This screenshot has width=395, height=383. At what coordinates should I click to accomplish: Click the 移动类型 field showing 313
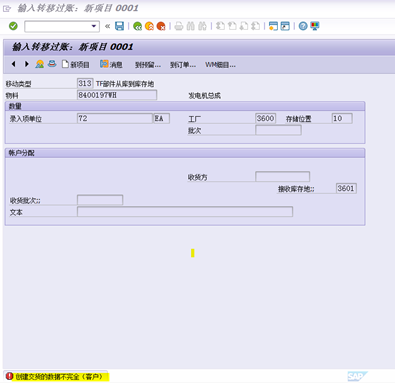(x=85, y=83)
